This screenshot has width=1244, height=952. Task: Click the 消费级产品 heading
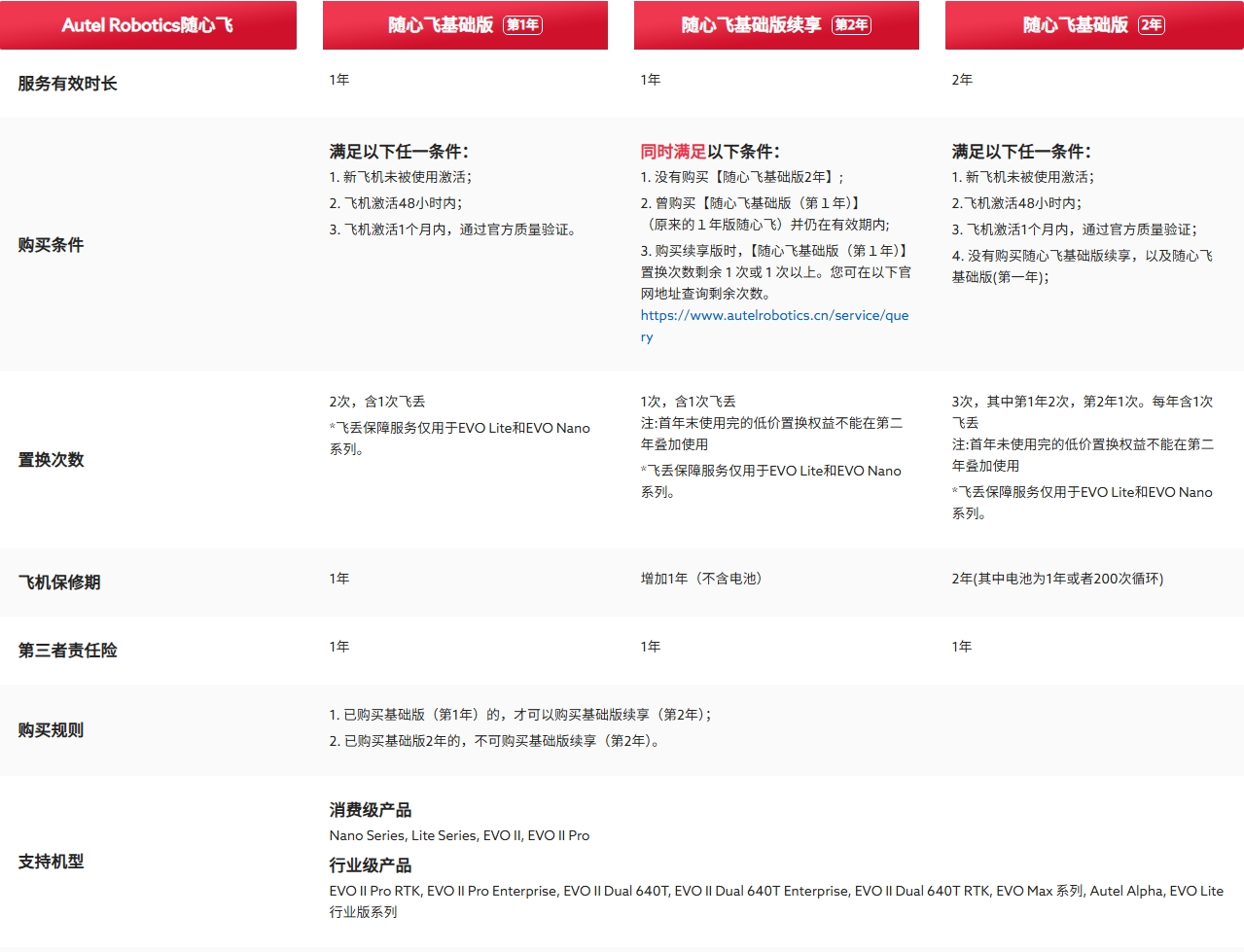pos(370,810)
